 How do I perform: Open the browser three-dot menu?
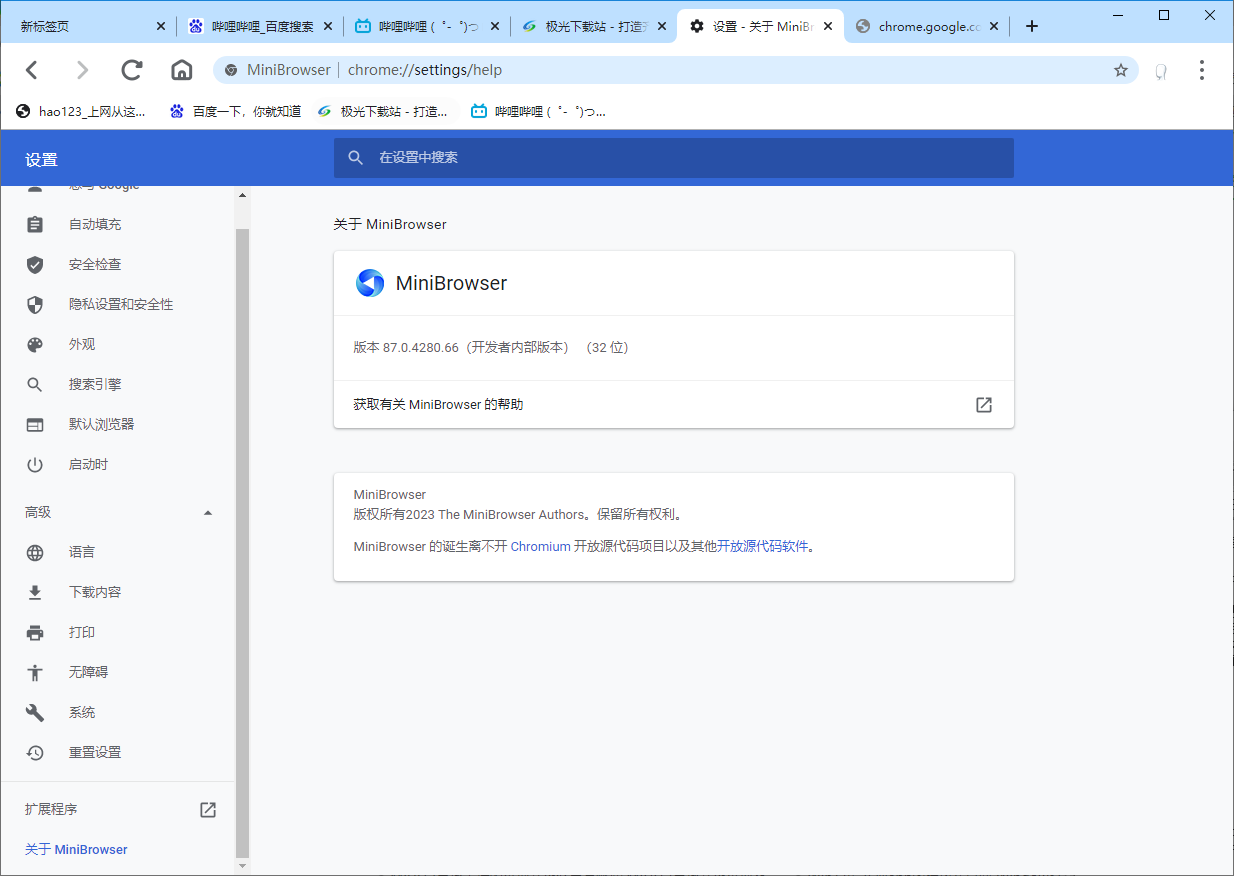coord(1201,70)
